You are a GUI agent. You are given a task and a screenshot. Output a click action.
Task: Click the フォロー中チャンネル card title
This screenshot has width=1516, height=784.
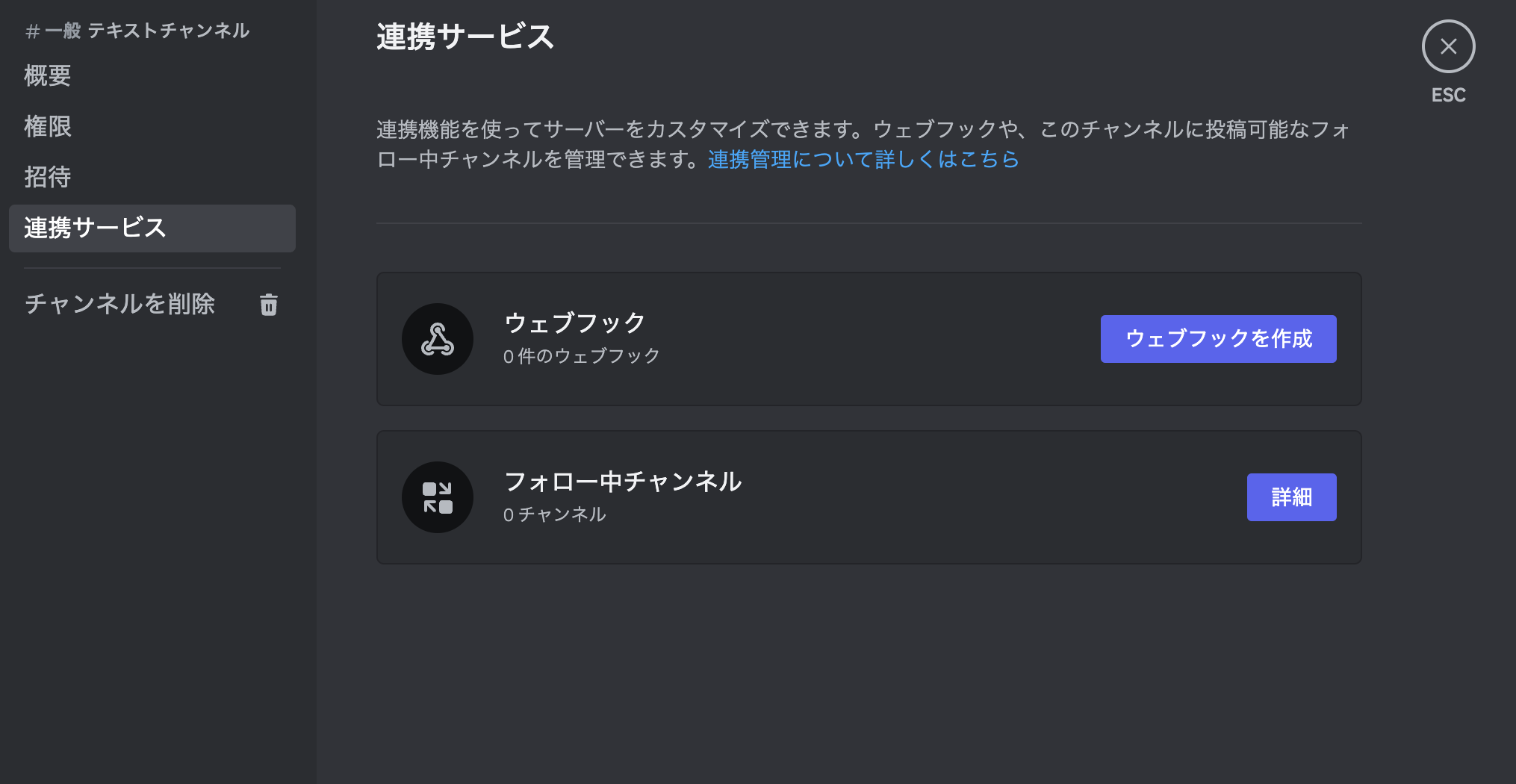click(623, 482)
